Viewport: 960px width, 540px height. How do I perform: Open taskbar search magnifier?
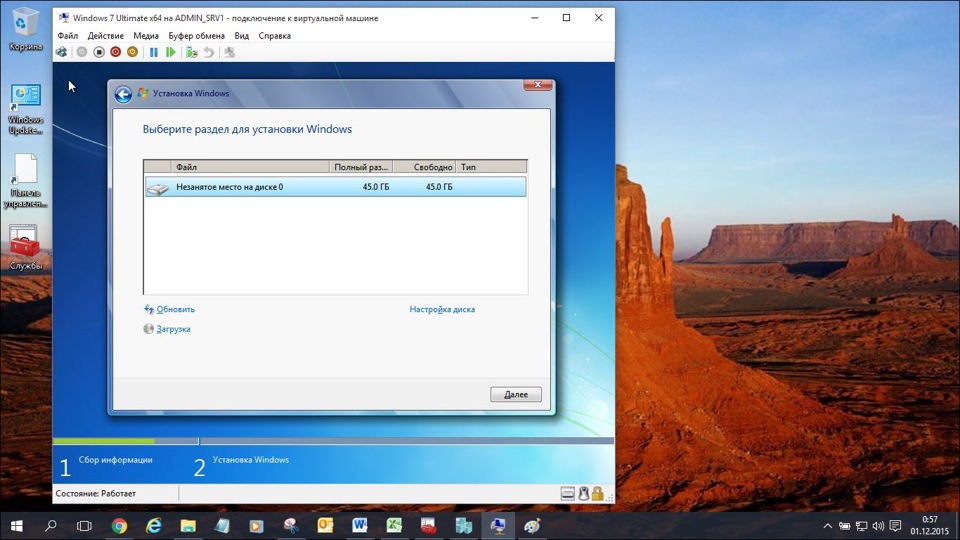click(51, 526)
